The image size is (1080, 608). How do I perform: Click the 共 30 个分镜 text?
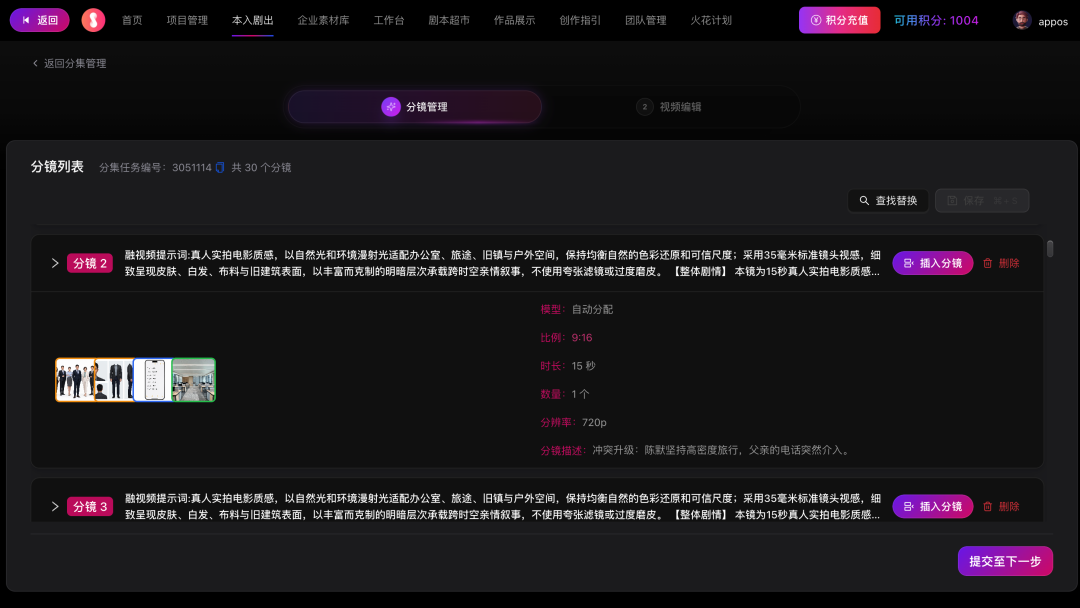261,167
